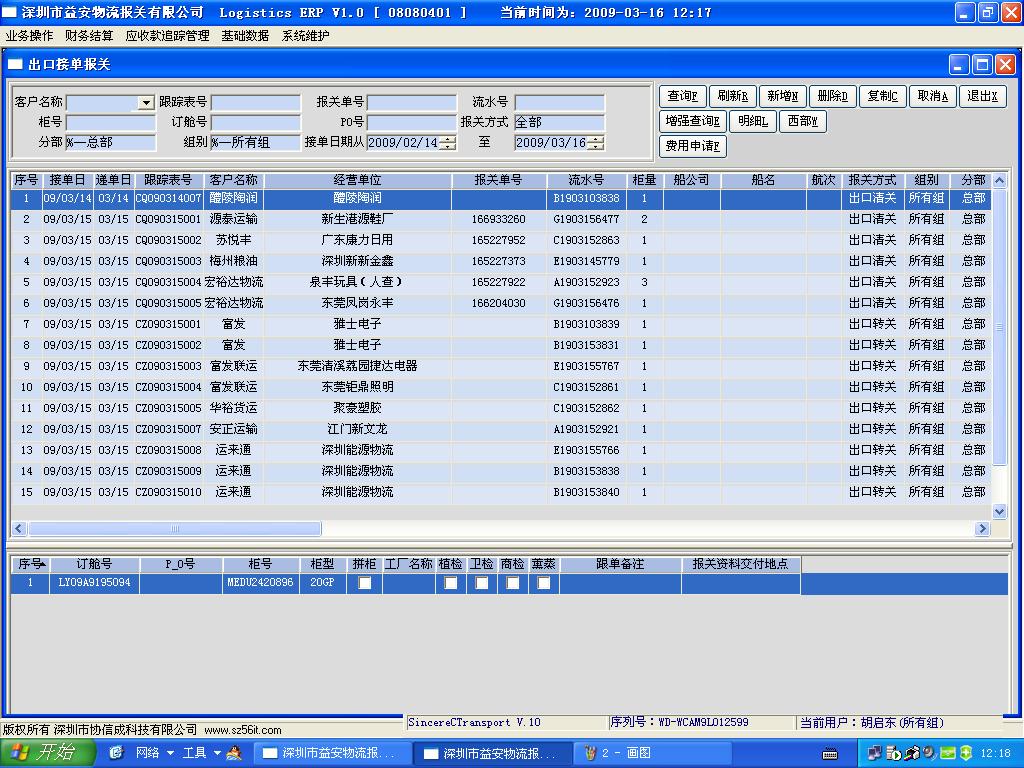Viewport: 1024px width, 768px height.
Task: Click the 出口接单报关 sub-window title icon
Action: coord(16,65)
